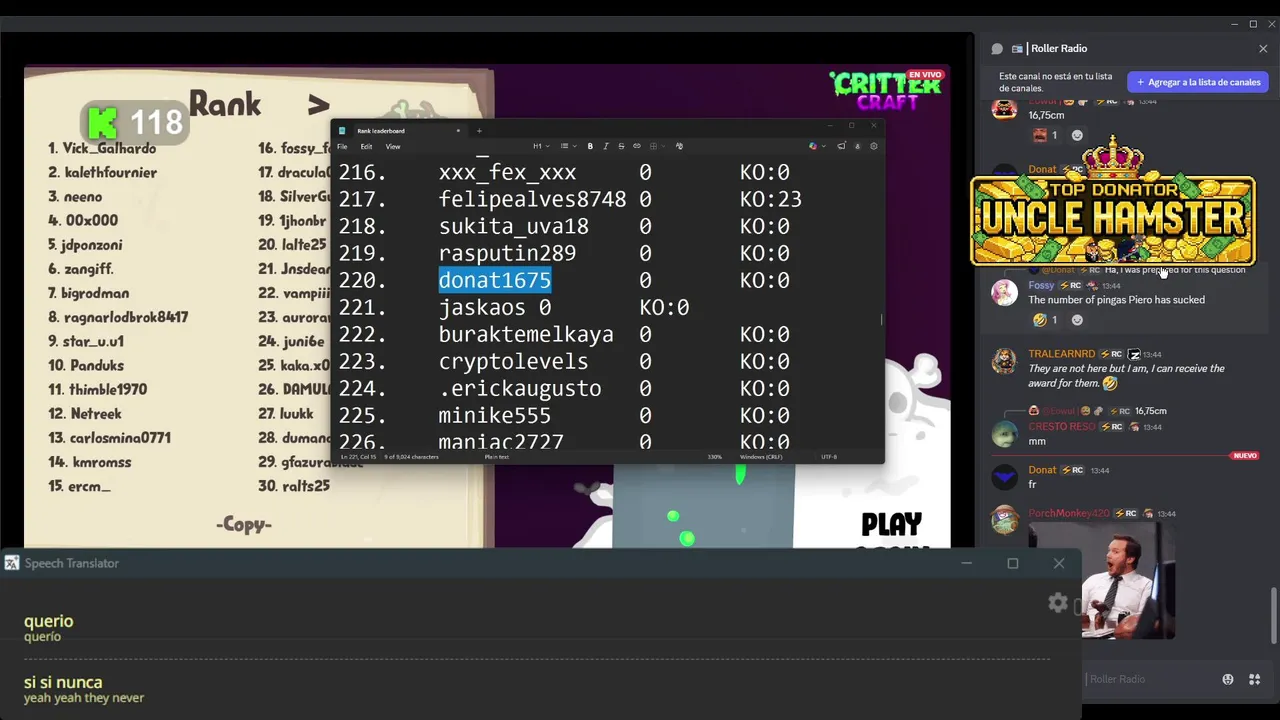
Task: Close the Roller Radio chat panel
Action: (x=1263, y=48)
